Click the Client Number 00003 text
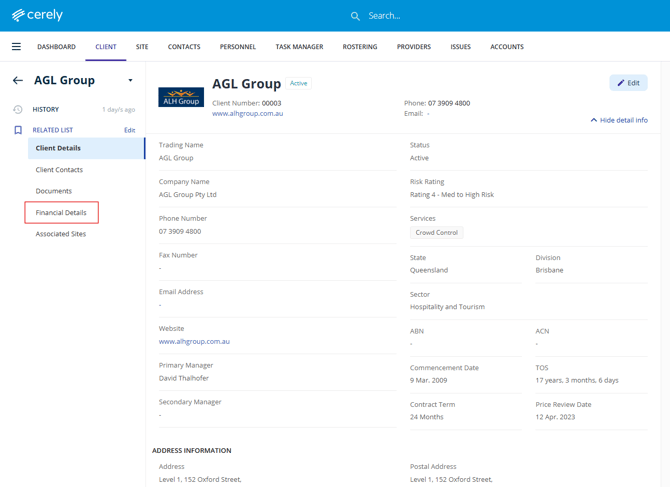This screenshot has height=487, width=670. pyautogui.click(x=247, y=103)
